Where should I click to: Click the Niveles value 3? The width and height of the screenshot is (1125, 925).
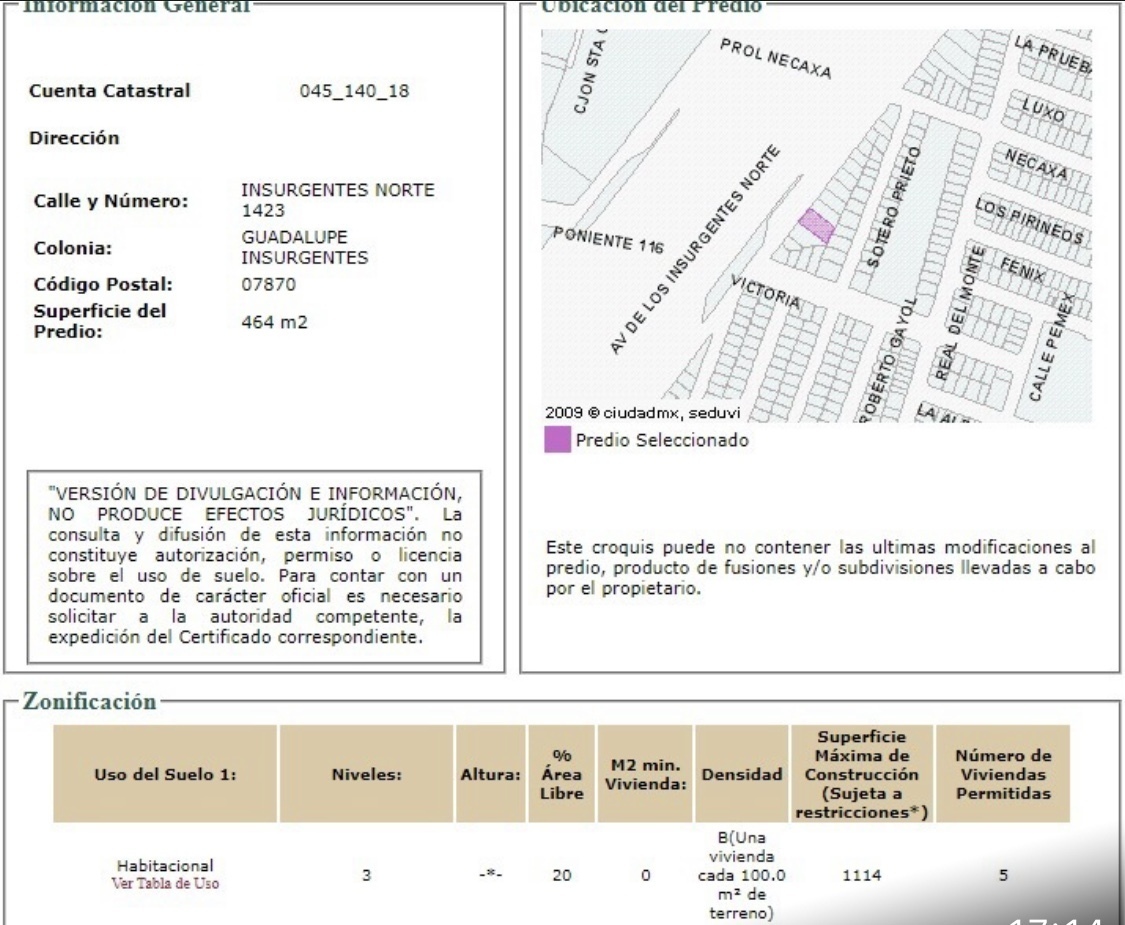367,875
